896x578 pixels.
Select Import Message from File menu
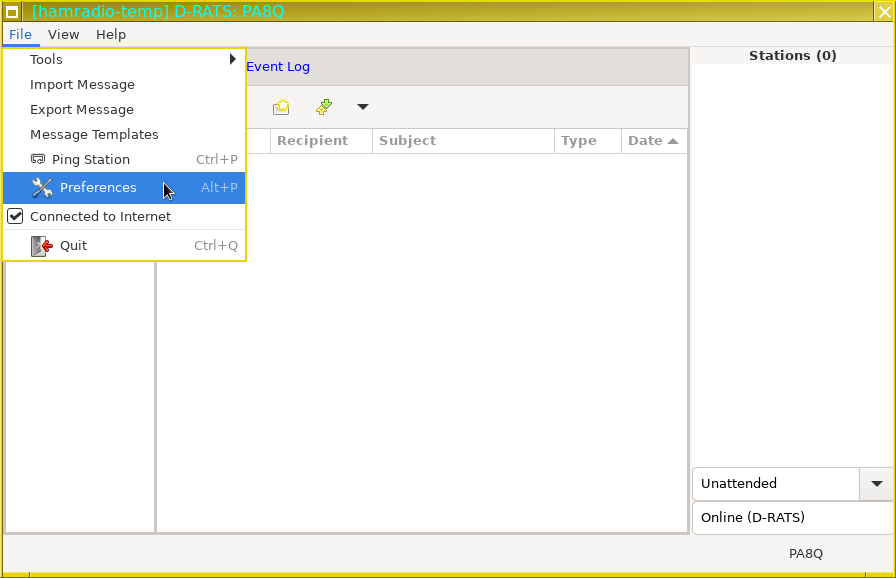tap(82, 85)
